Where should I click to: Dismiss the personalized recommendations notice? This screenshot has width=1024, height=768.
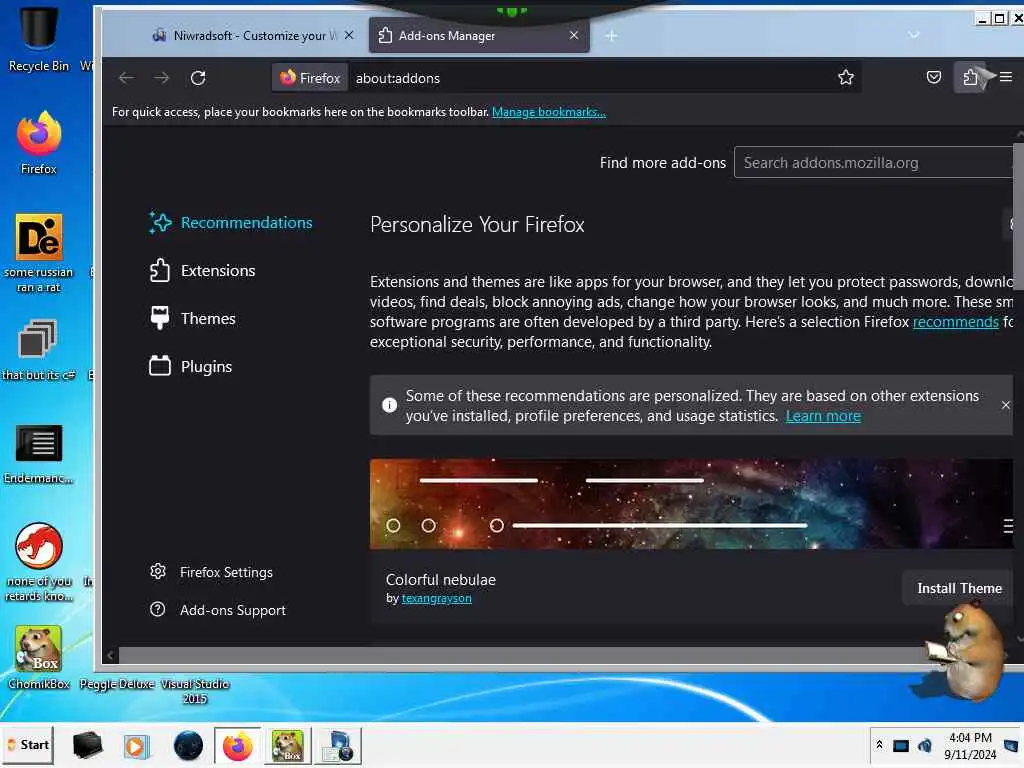click(x=1005, y=405)
